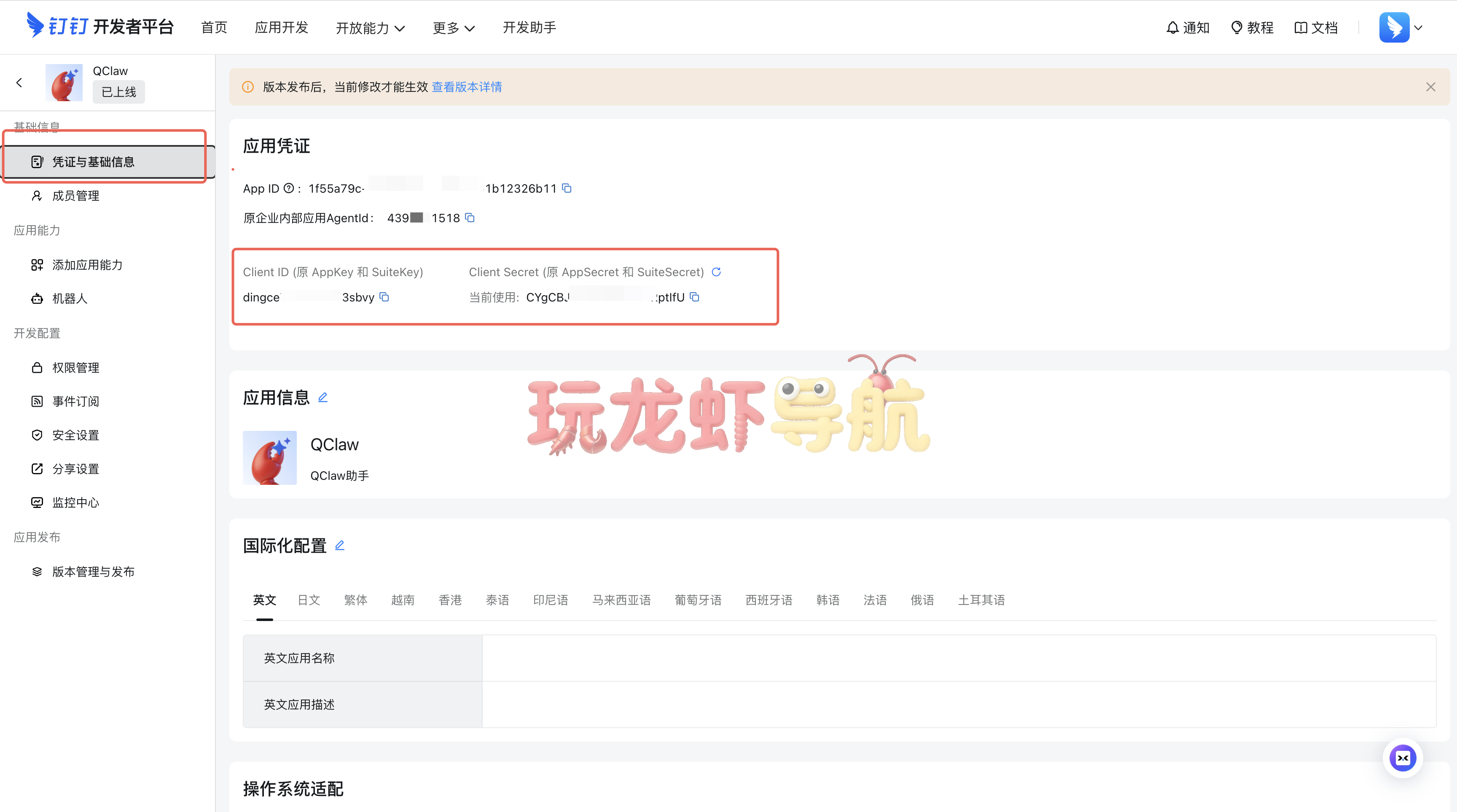Open the floating assistant chat button
This screenshot has width=1457, height=812.
click(1403, 758)
